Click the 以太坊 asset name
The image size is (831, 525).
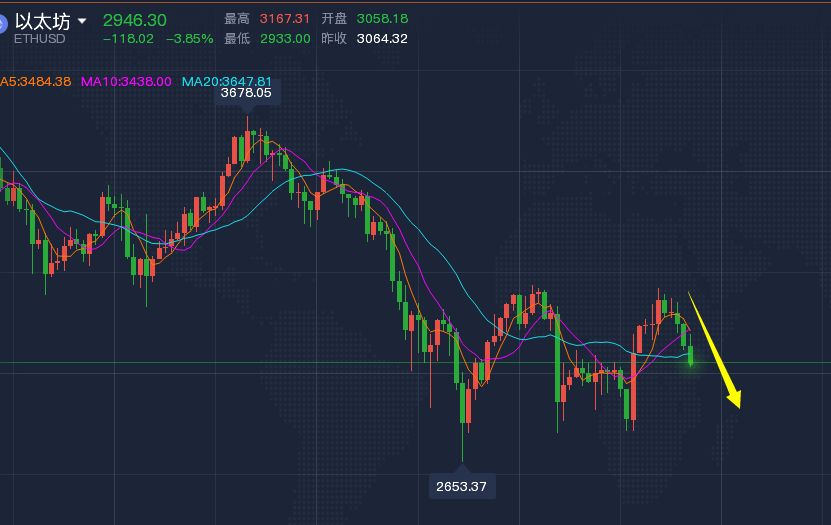(x=43, y=21)
